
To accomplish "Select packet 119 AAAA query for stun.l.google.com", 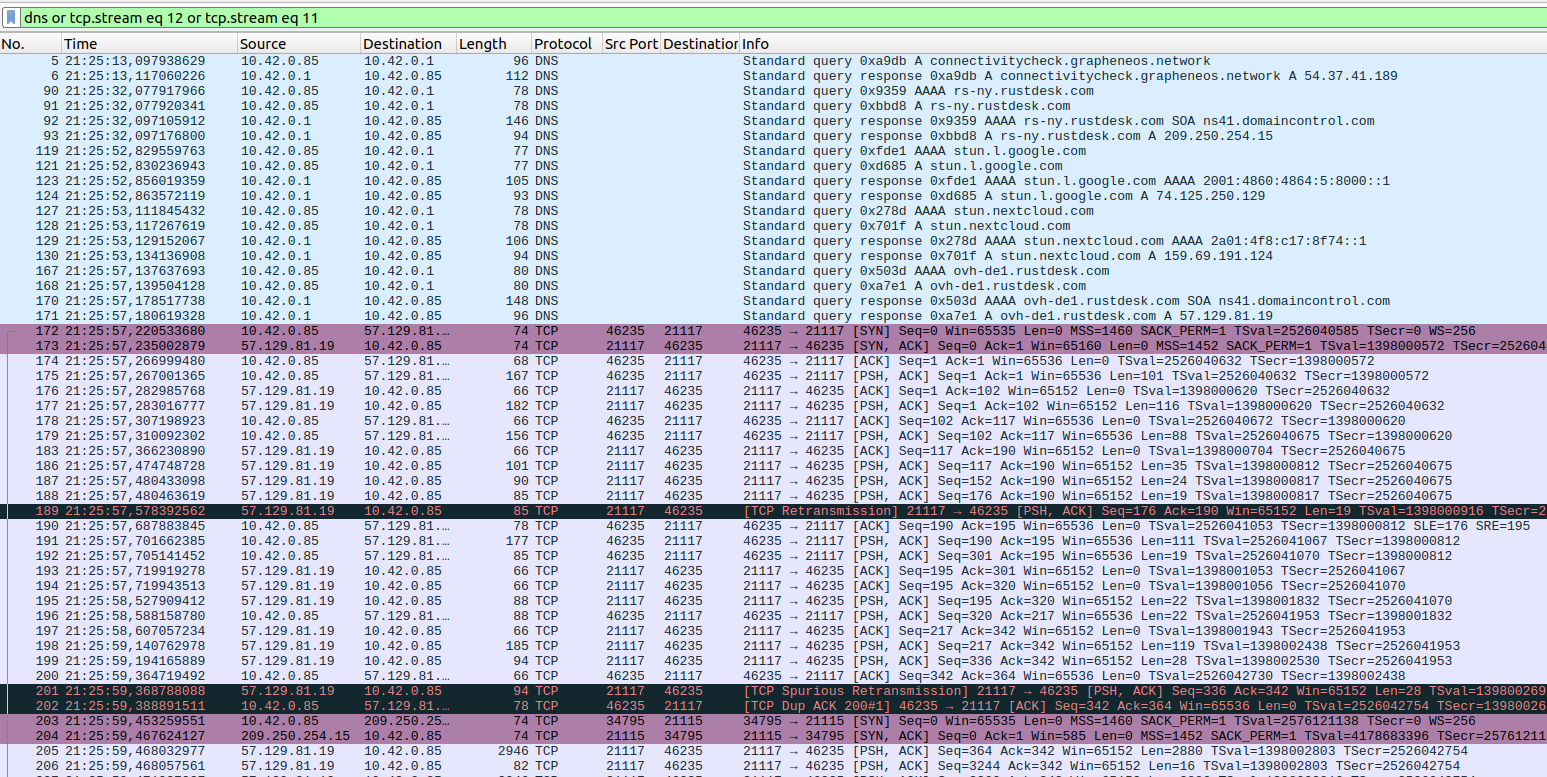I will click(x=600, y=151).
